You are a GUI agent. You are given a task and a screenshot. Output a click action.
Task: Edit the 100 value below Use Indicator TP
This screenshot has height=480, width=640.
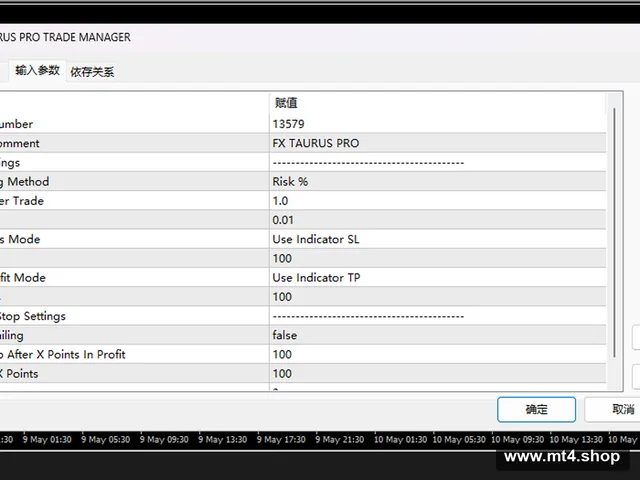[438, 297]
